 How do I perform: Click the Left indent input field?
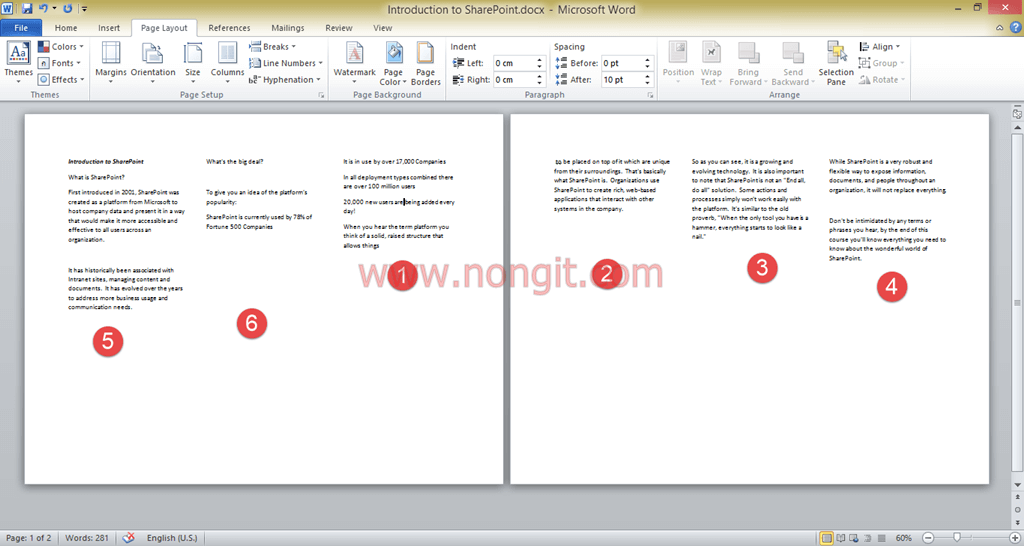(x=514, y=63)
